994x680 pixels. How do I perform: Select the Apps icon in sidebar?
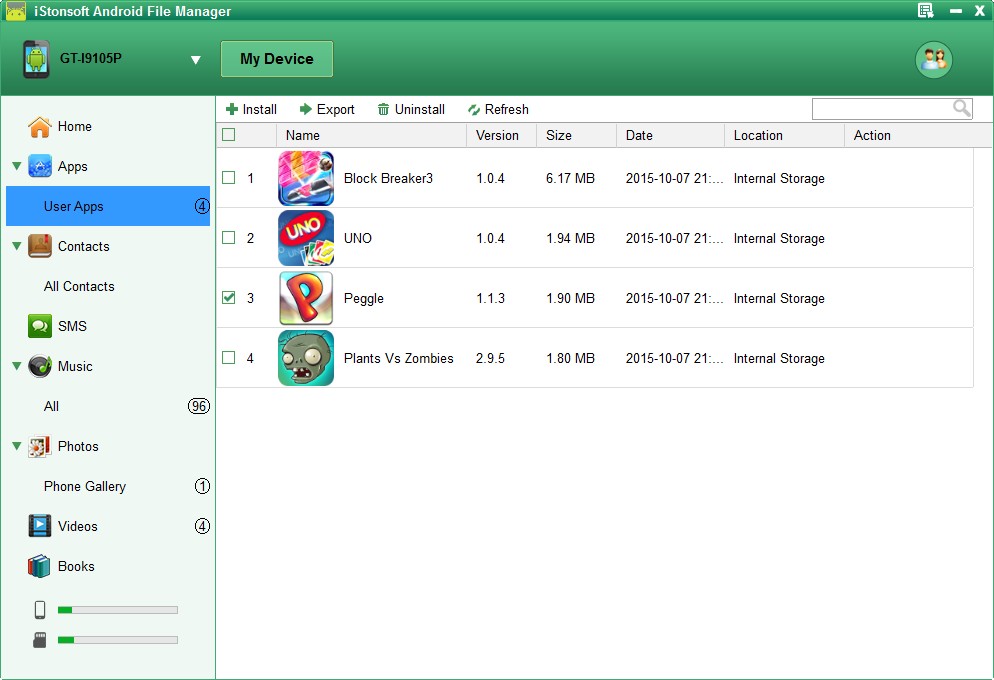click(39, 166)
